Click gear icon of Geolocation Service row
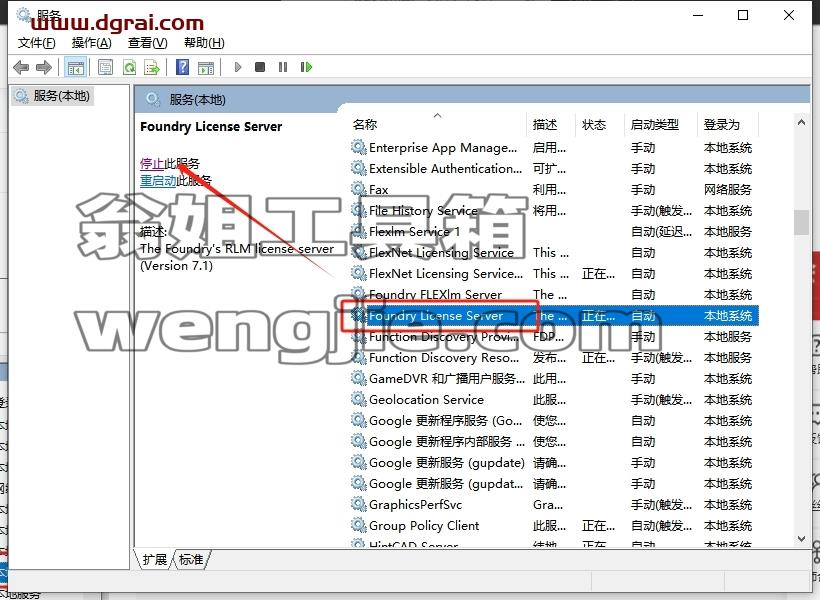Screen dimensions: 820x600 click(358, 400)
